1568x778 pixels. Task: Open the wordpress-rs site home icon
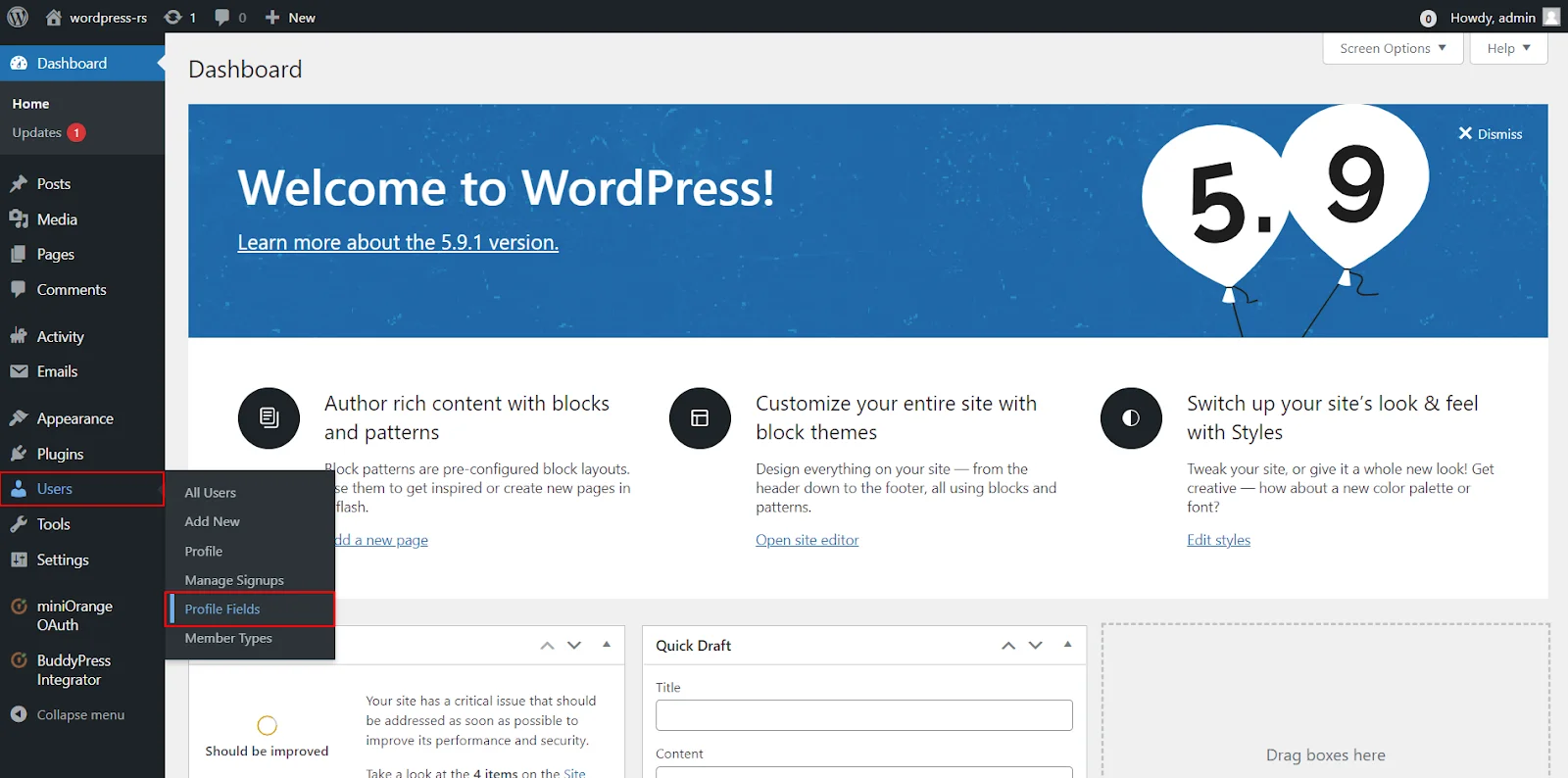point(54,18)
